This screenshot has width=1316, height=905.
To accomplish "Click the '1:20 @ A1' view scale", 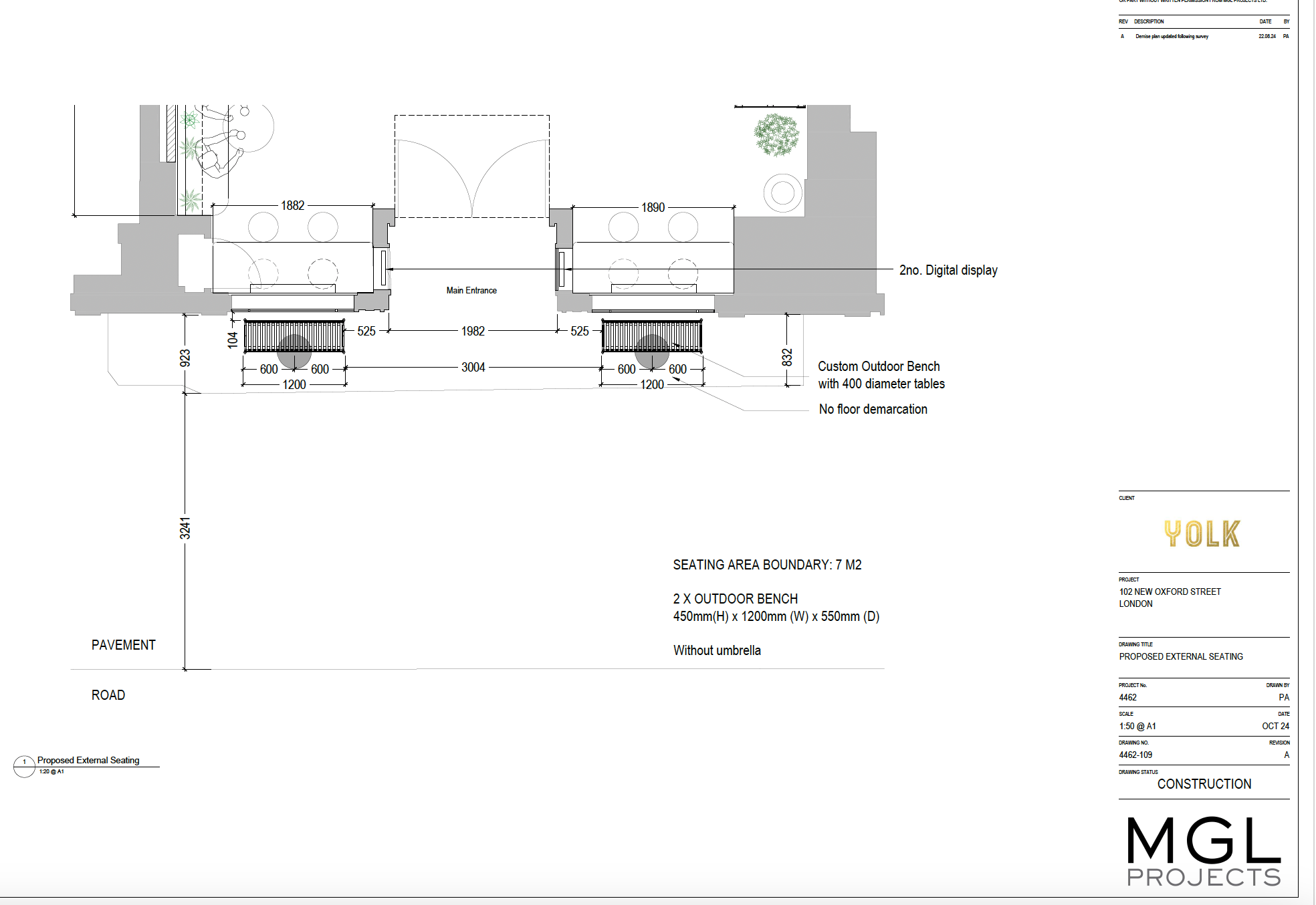I will point(51,771).
